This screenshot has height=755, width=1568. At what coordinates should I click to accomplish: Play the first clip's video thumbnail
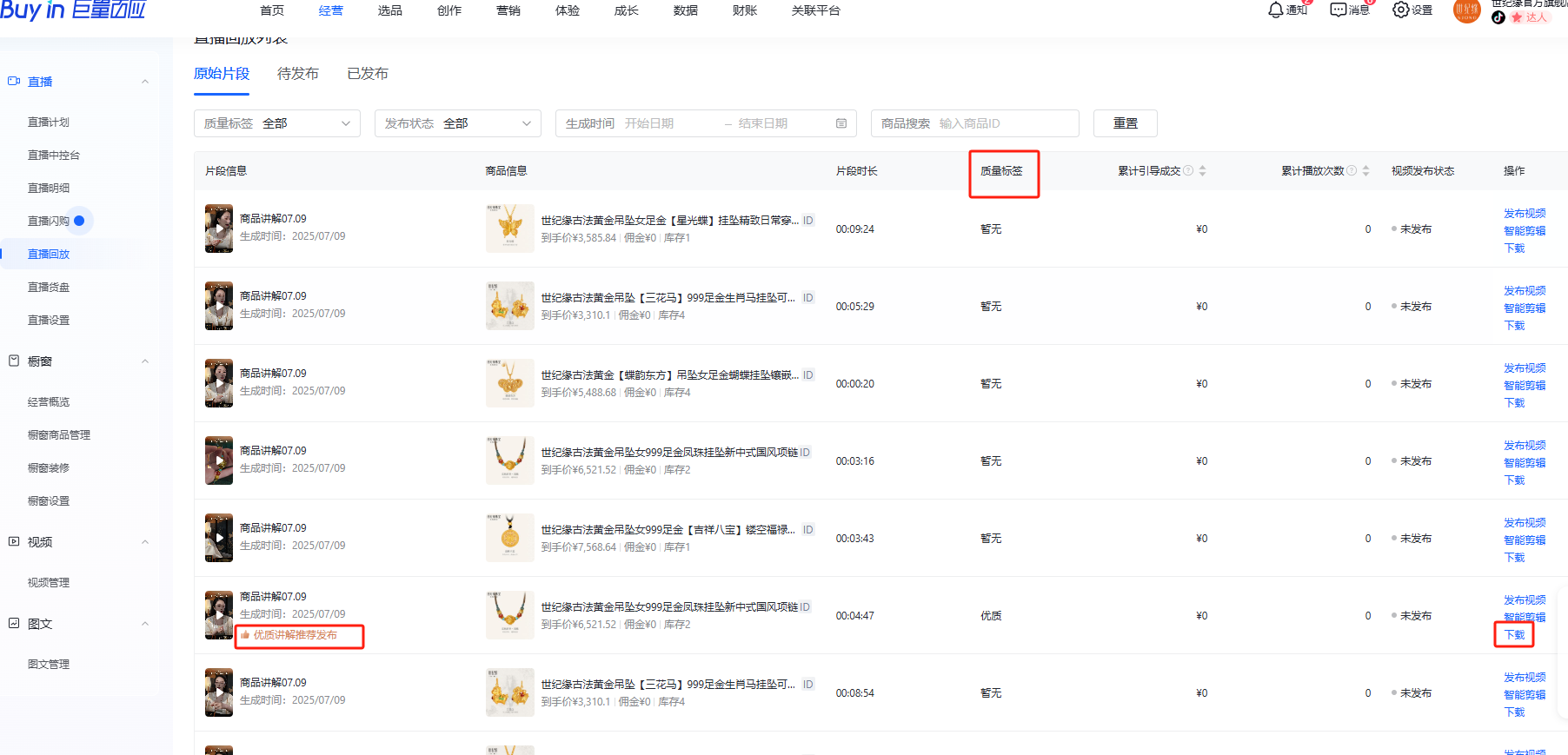coord(219,228)
